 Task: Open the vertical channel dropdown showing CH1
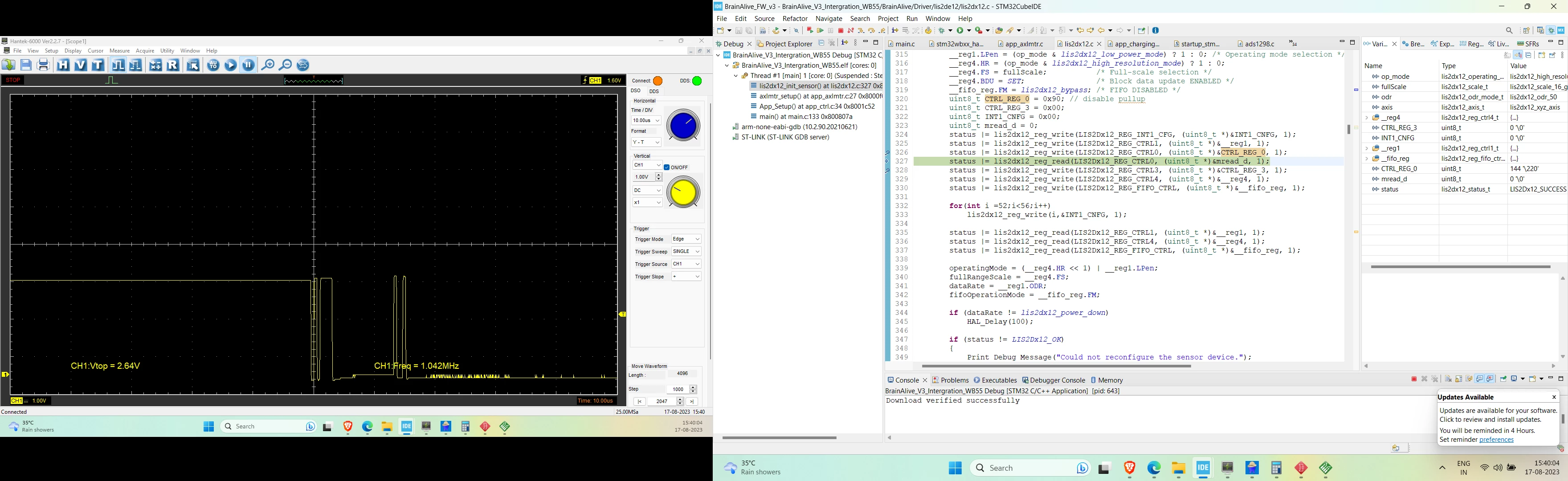[647, 165]
